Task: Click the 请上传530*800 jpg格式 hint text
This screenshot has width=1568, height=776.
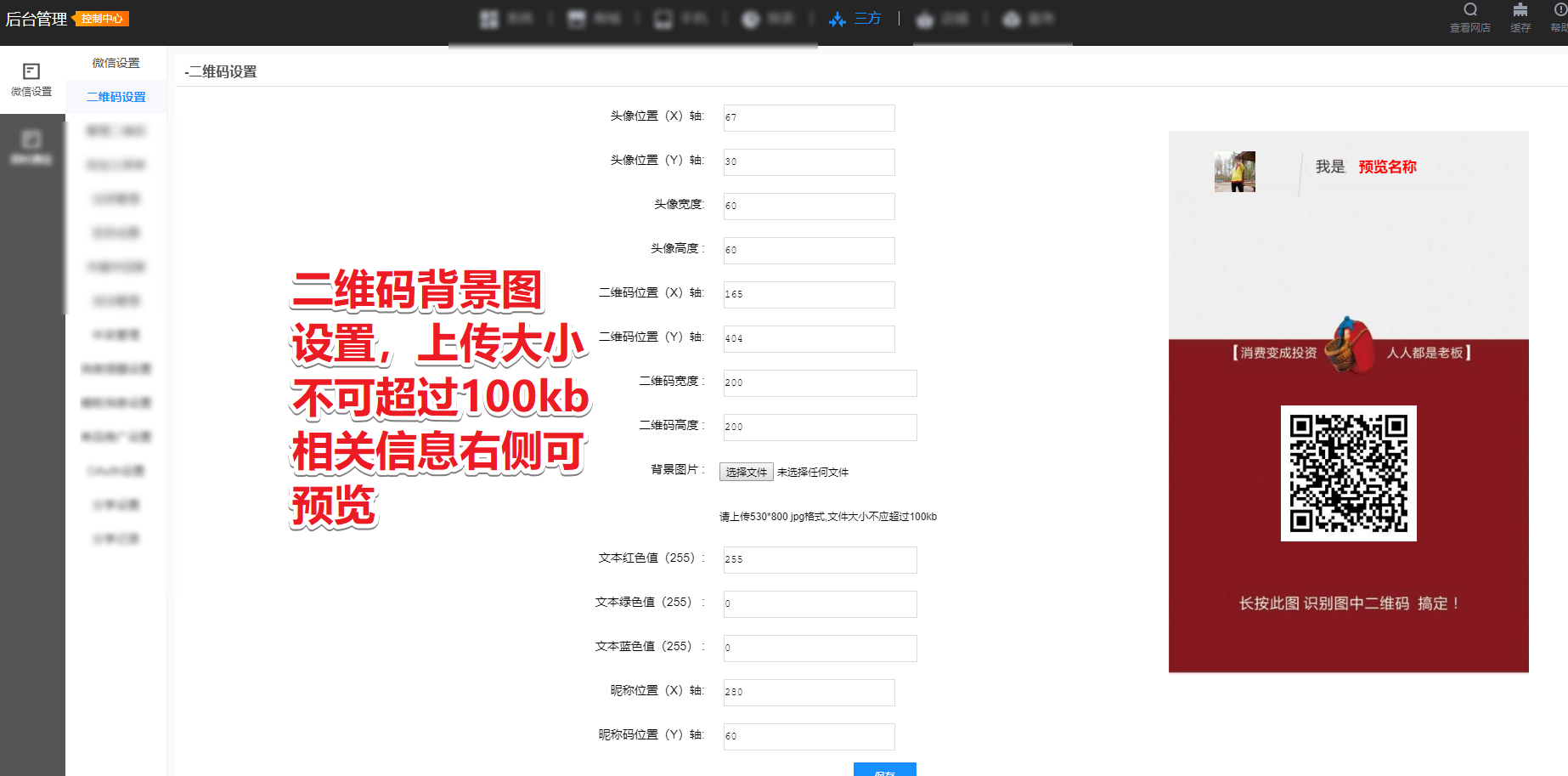Action: 828,517
